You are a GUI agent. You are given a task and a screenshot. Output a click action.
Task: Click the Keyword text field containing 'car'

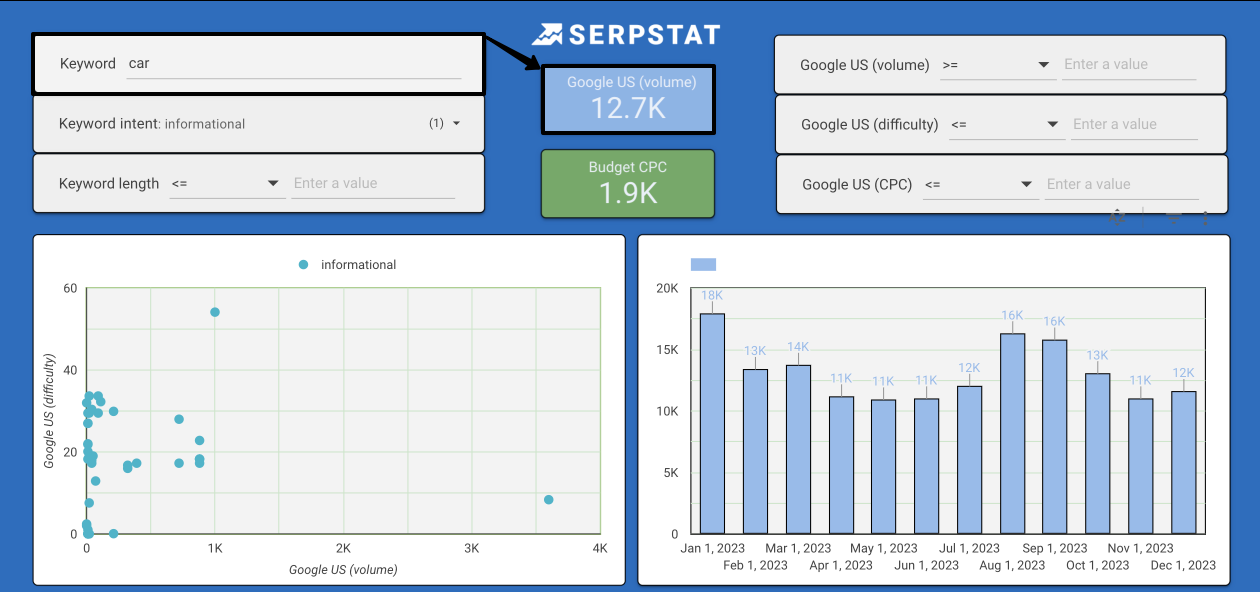tap(294, 64)
